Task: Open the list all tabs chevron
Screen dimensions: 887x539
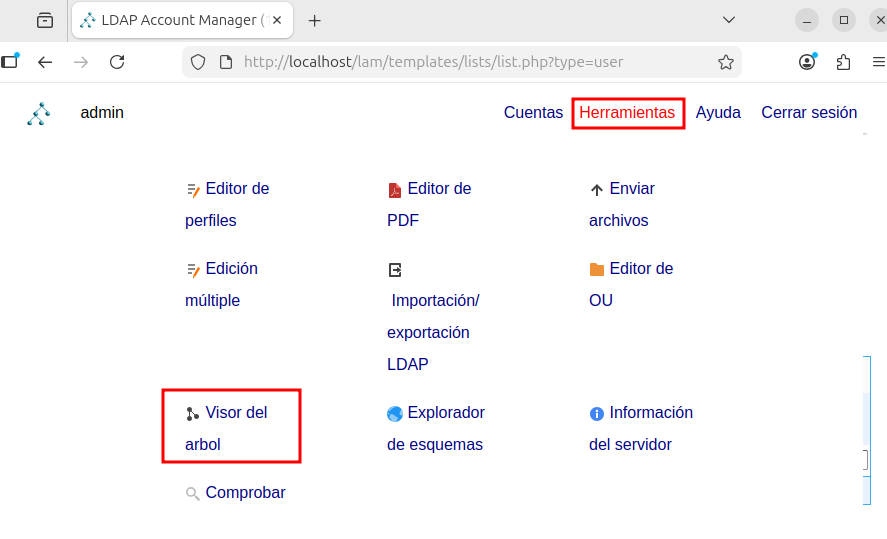Action: [x=729, y=20]
